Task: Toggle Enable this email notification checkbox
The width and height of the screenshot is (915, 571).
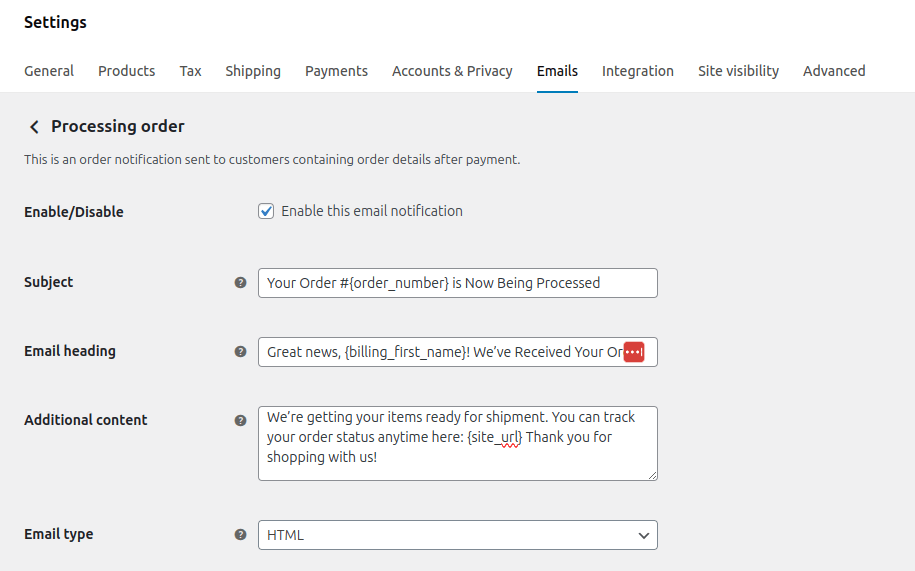Action: coord(266,211)
